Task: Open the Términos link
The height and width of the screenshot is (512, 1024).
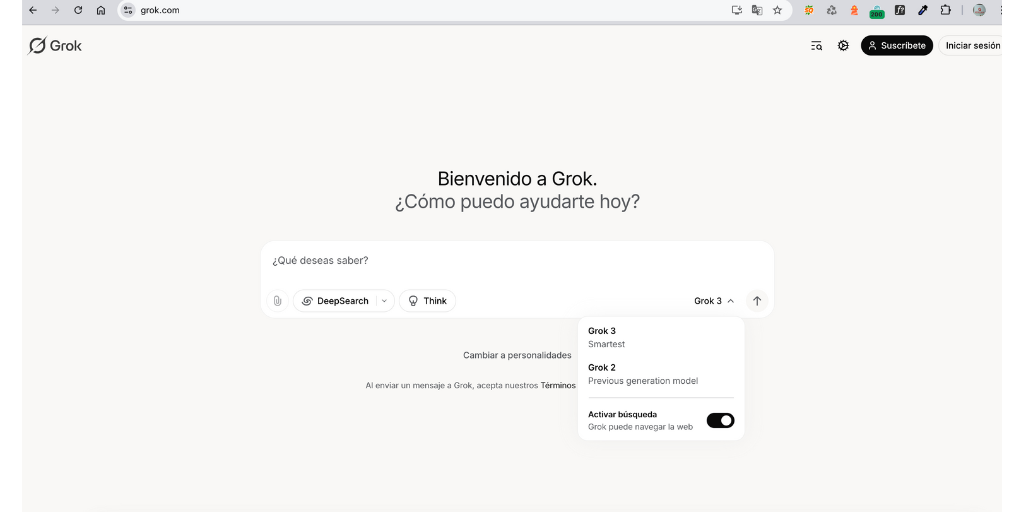Action: pyautogui.click(x=558, y=385)
